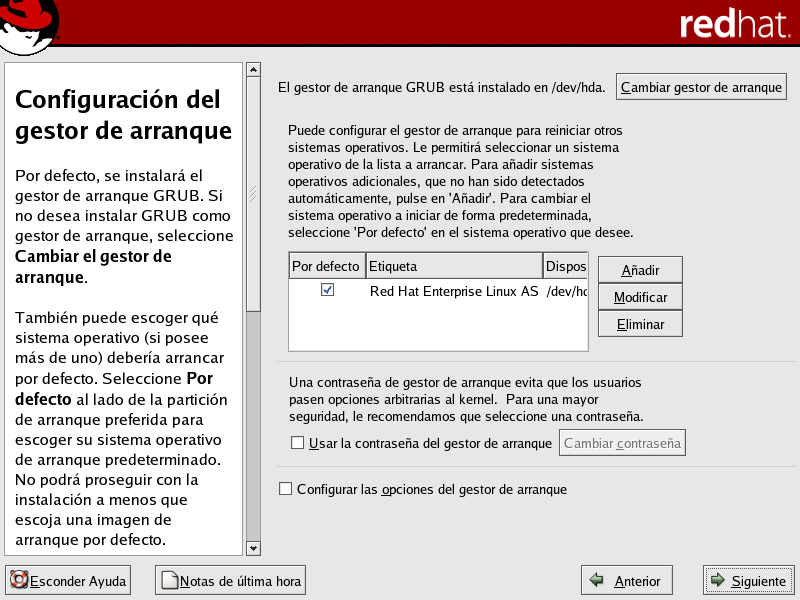Viewport: 800px width, 600px height.
Task: Click the right arrow icon on Siguiente
Action: (x=717, y=580)
